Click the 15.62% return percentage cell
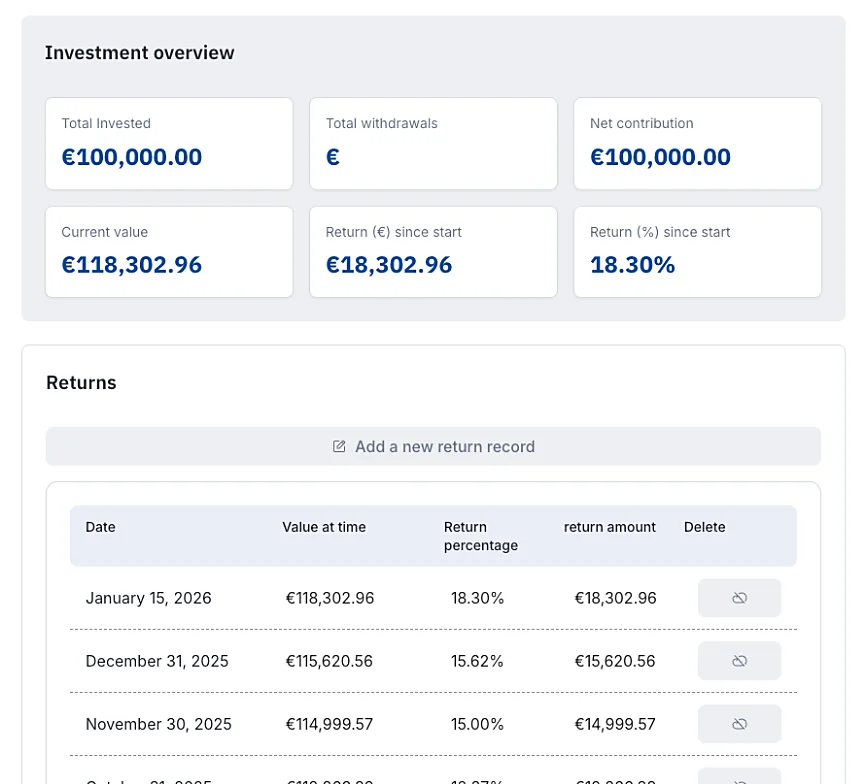 (477, 661)
